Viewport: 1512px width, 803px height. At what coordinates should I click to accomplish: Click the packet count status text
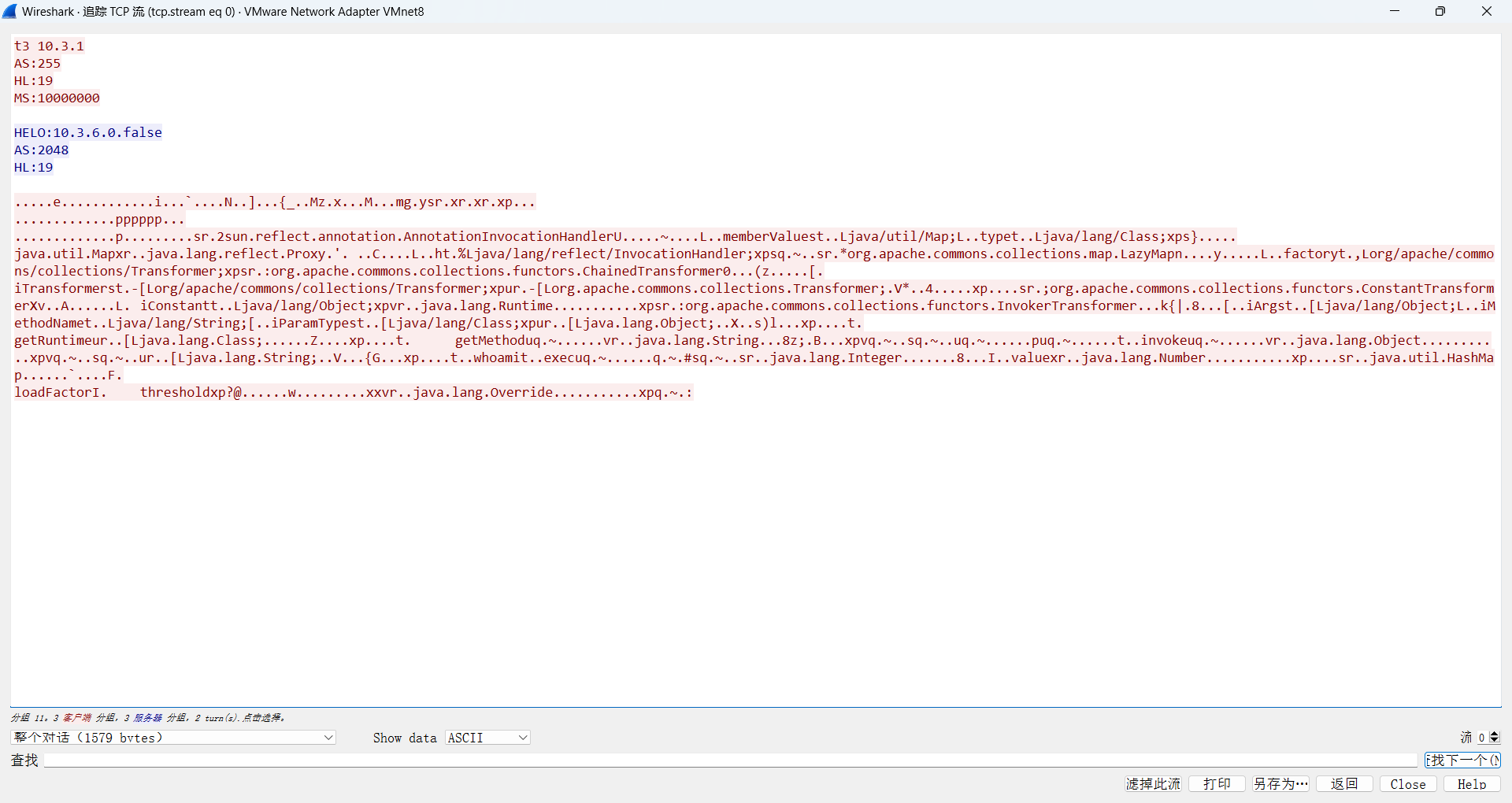click(147, 718)
